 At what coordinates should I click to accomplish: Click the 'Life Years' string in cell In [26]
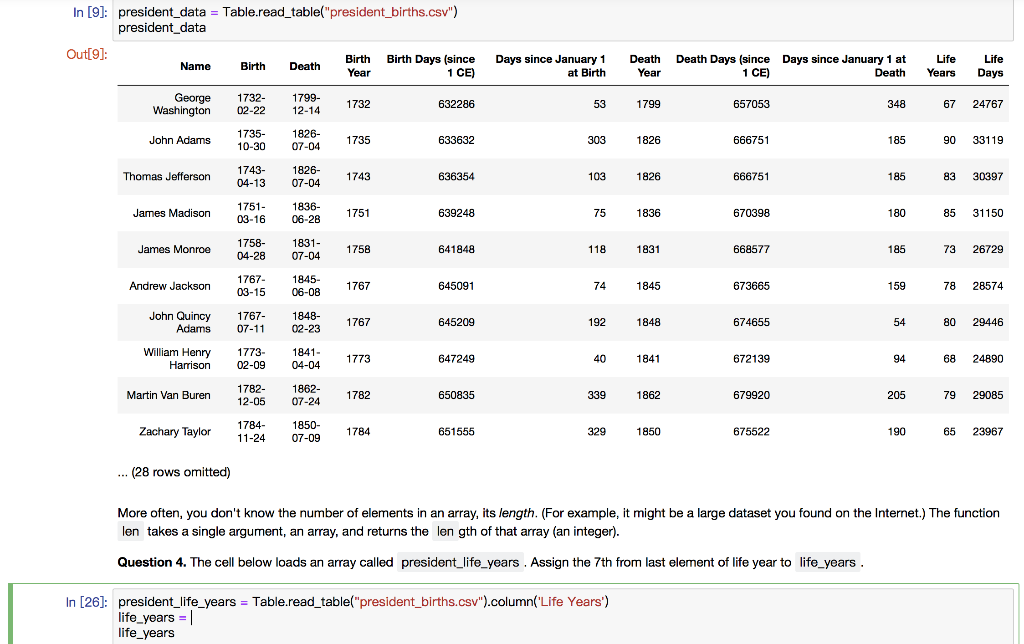(569, 602)
